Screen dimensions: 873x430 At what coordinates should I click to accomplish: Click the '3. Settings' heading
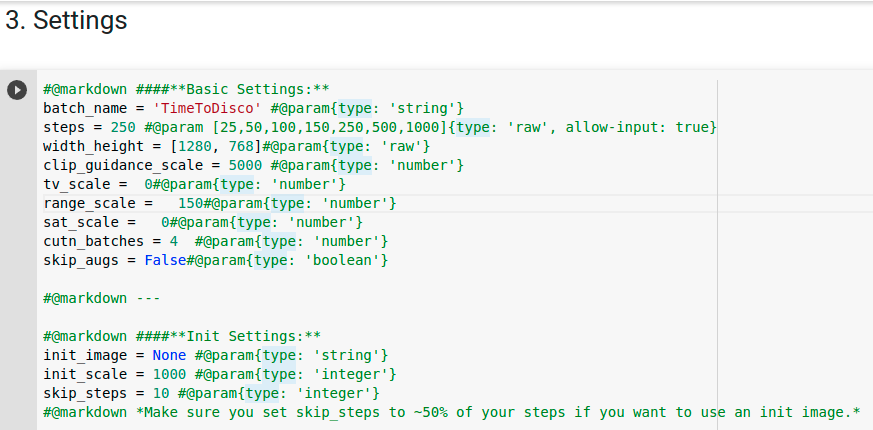66,21
